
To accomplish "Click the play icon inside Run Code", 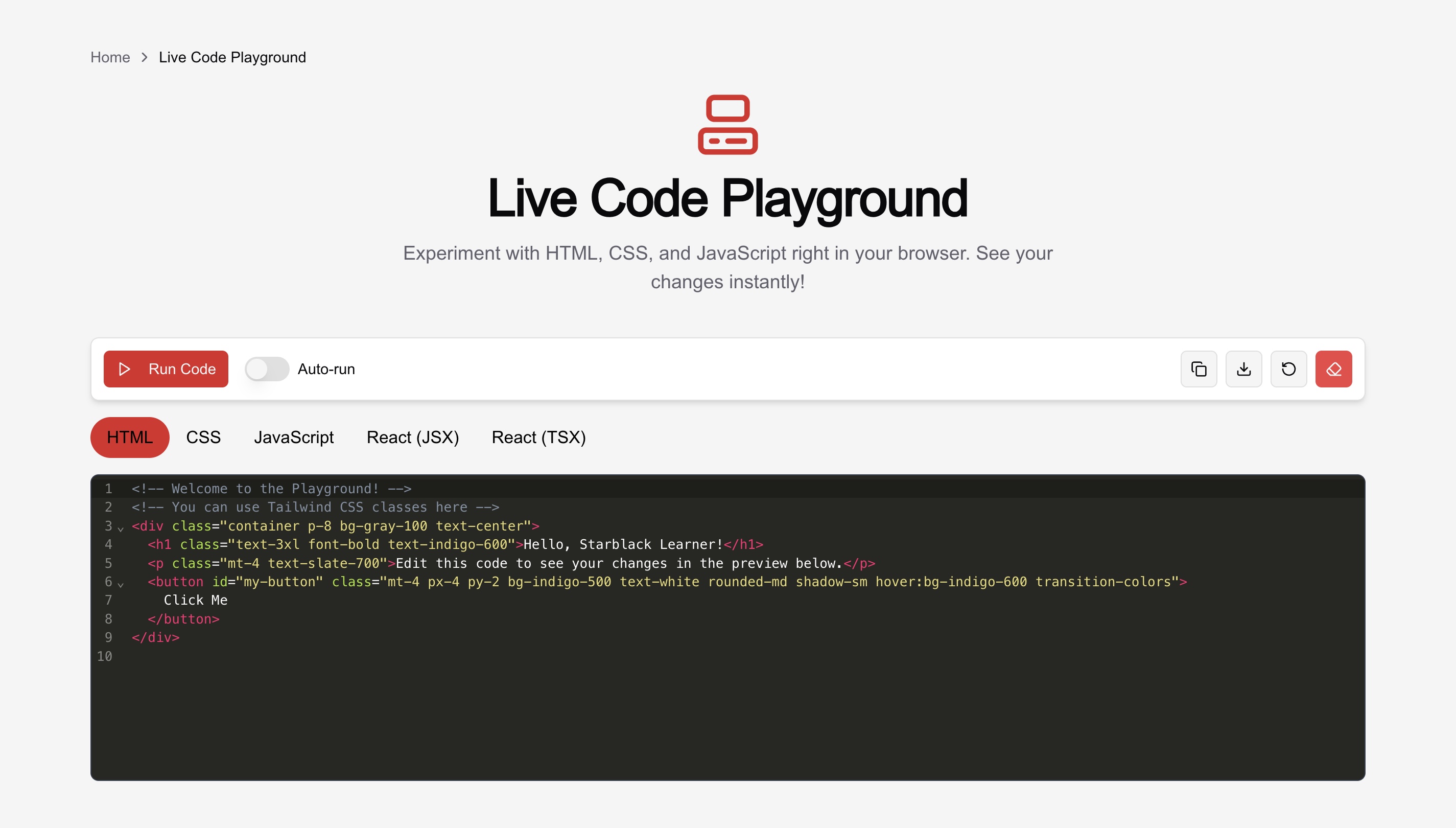I will 125,369.
